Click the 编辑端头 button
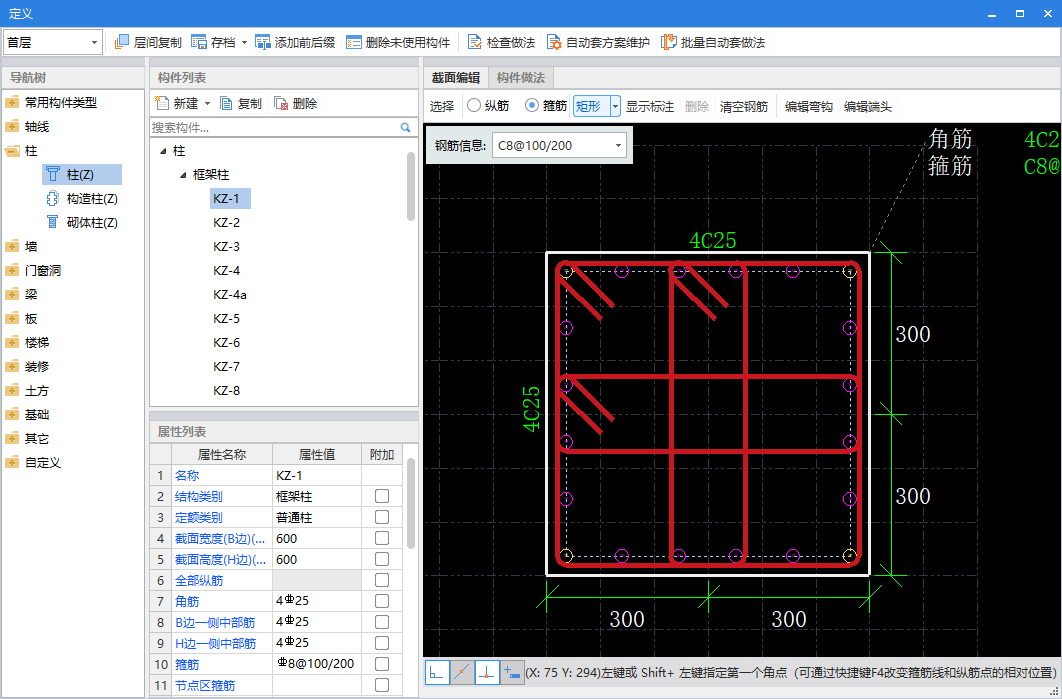 pos(868,106)
